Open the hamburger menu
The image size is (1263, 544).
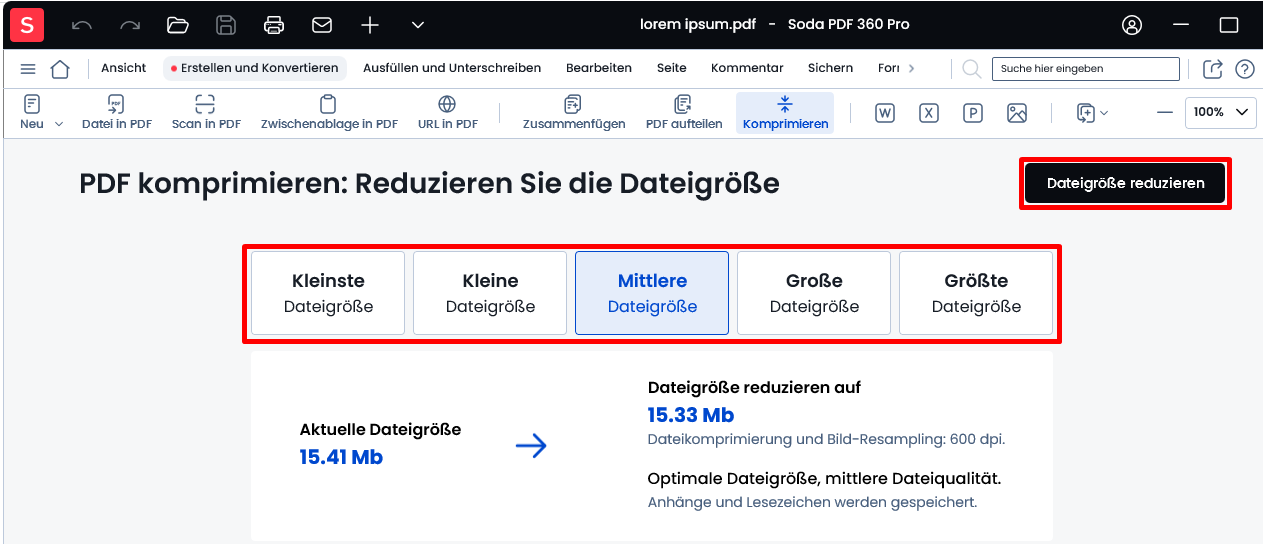[28, 69]
